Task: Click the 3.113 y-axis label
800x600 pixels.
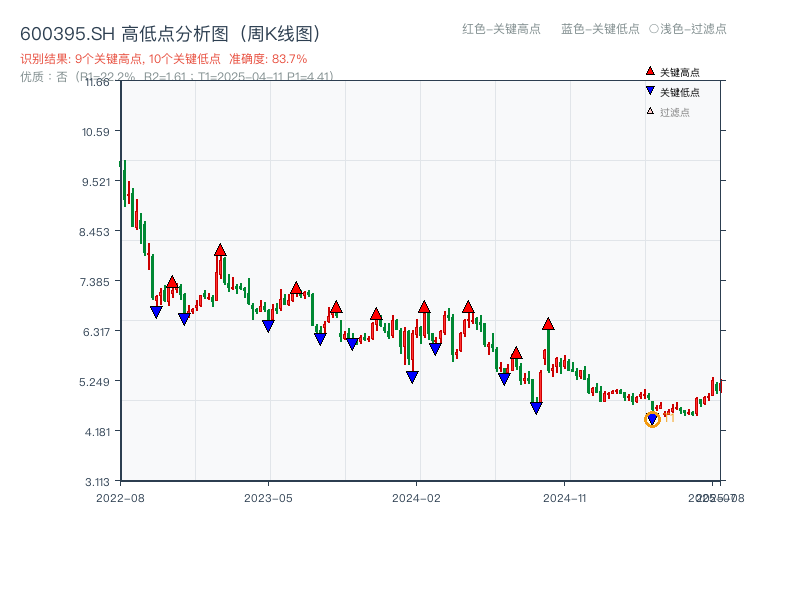Action: click(x=97, y=482)
